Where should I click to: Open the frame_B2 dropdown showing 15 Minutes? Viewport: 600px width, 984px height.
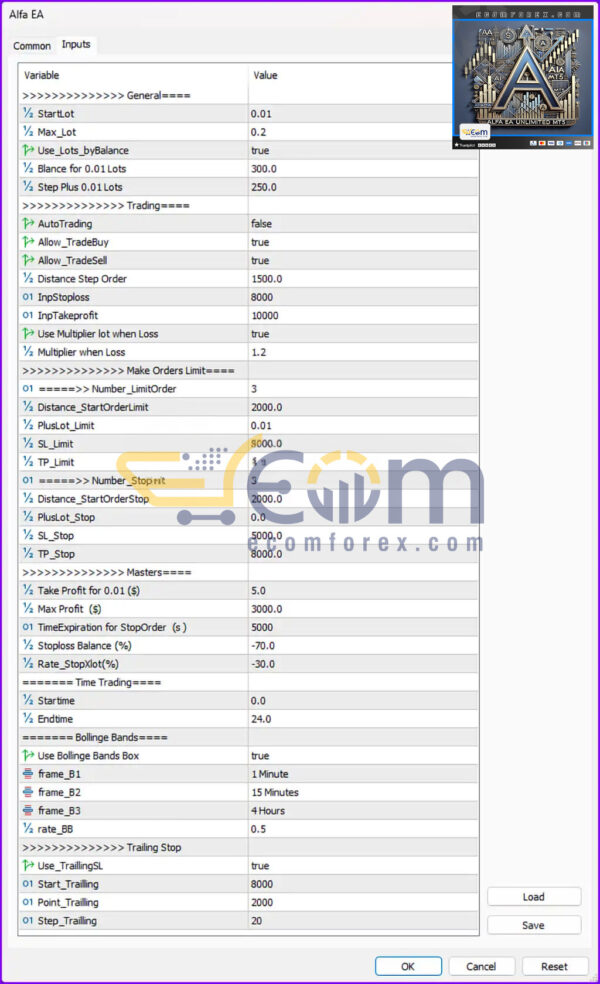coord(362,792)
